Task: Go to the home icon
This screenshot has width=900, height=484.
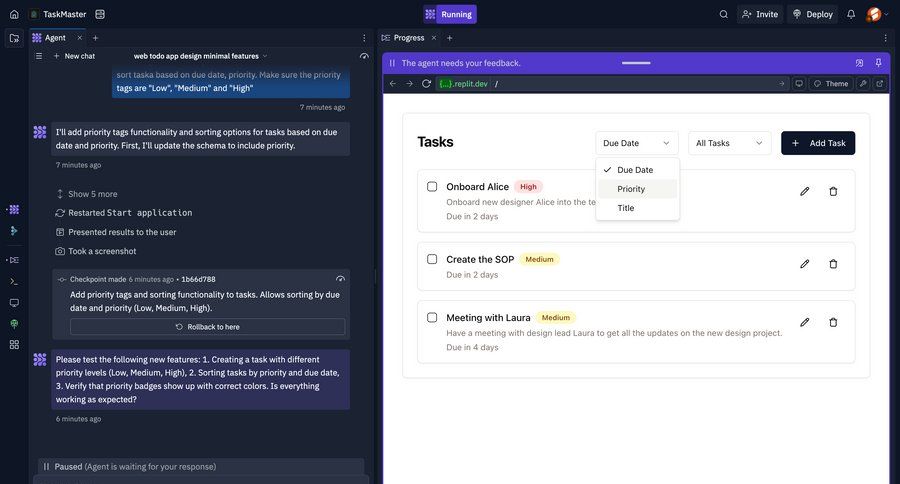Action: tap(14, 14)
